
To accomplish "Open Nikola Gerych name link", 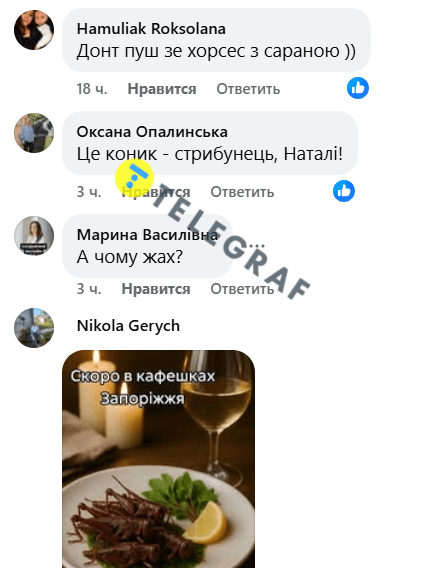I will coord(128,326).
